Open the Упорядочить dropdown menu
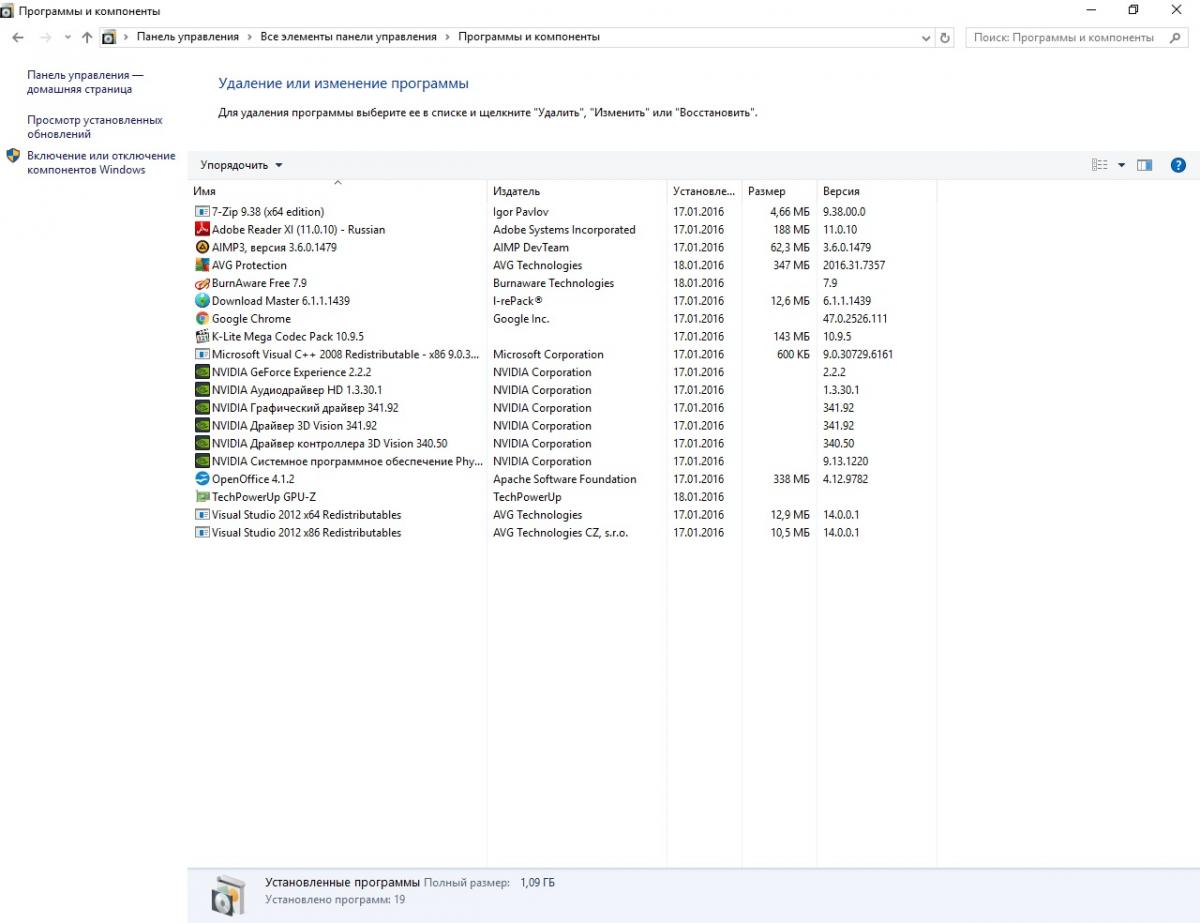Screen dimensions: 1200x923 pos(241,165)
